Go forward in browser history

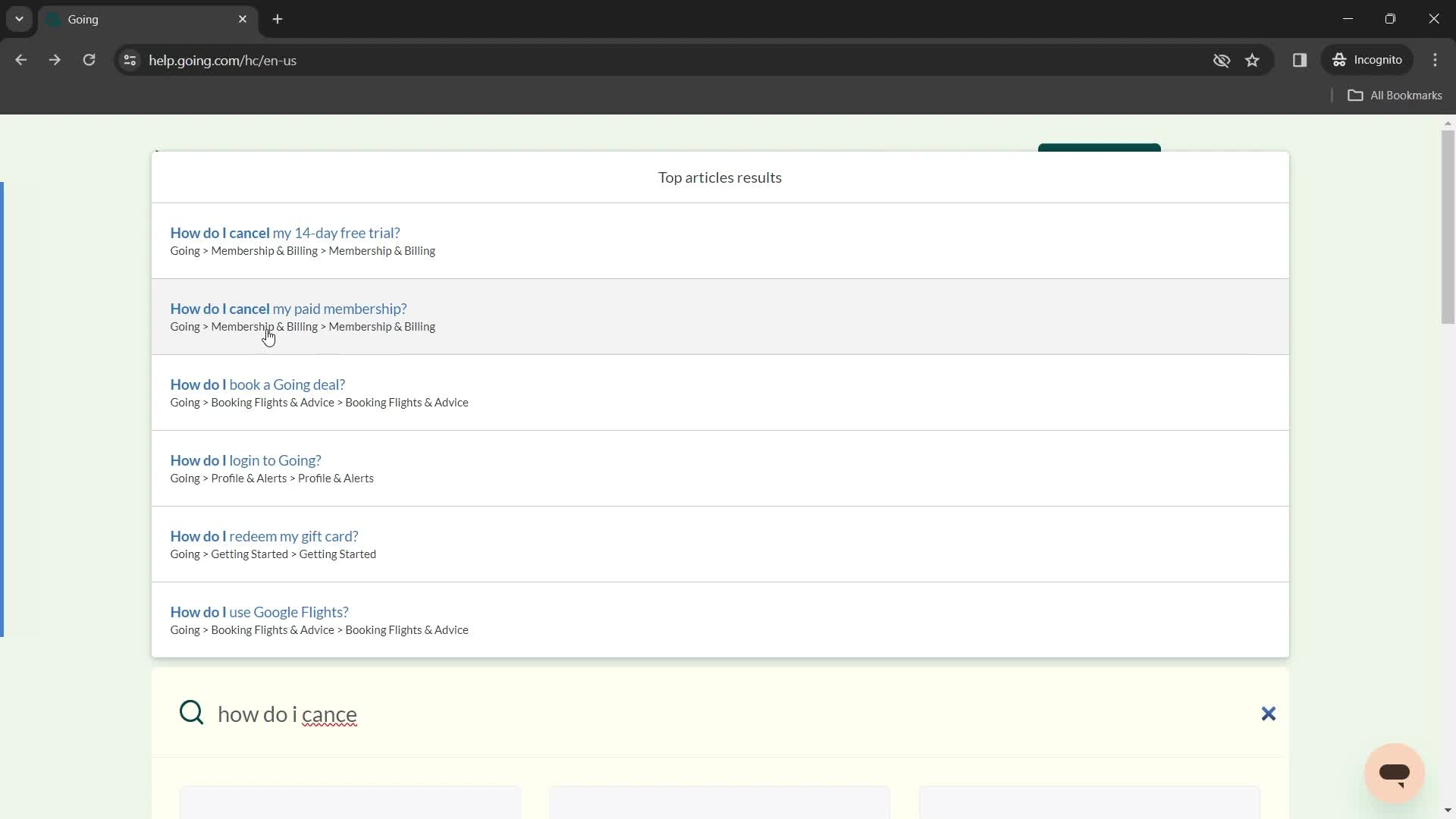point(55,60)
